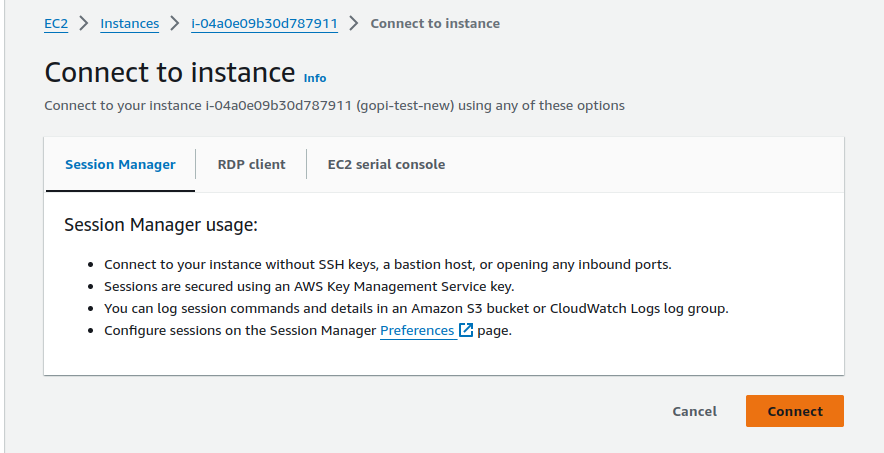
Task: Click the external link icon after Preferences
Action: pyautogui.click(x=466, y=330)
